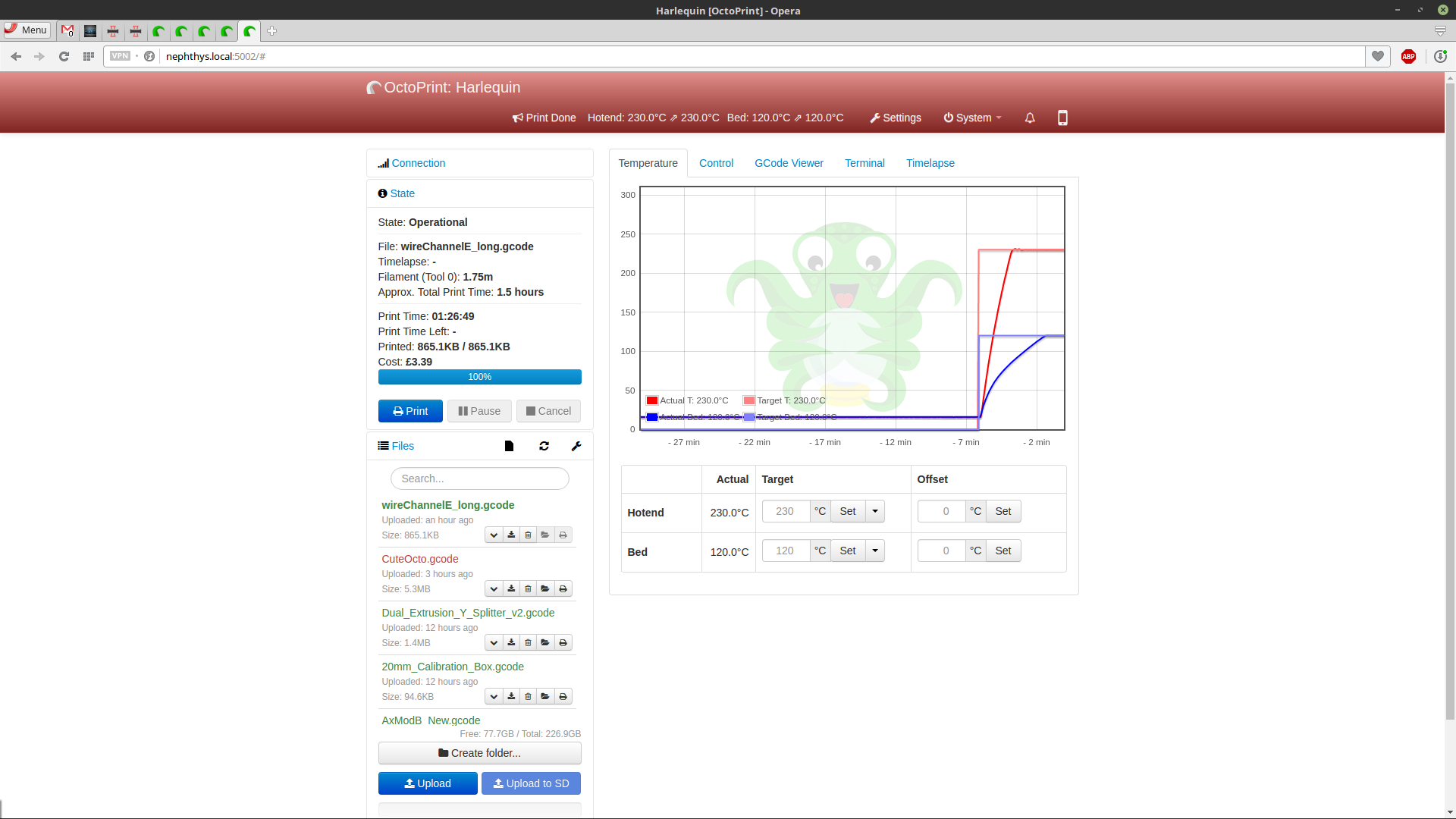The width and height of the screenshot is (1456, 819).
Task: Click Opera's adblock ABP icon
Action: pyautogui.click(x=1408, y=56)
